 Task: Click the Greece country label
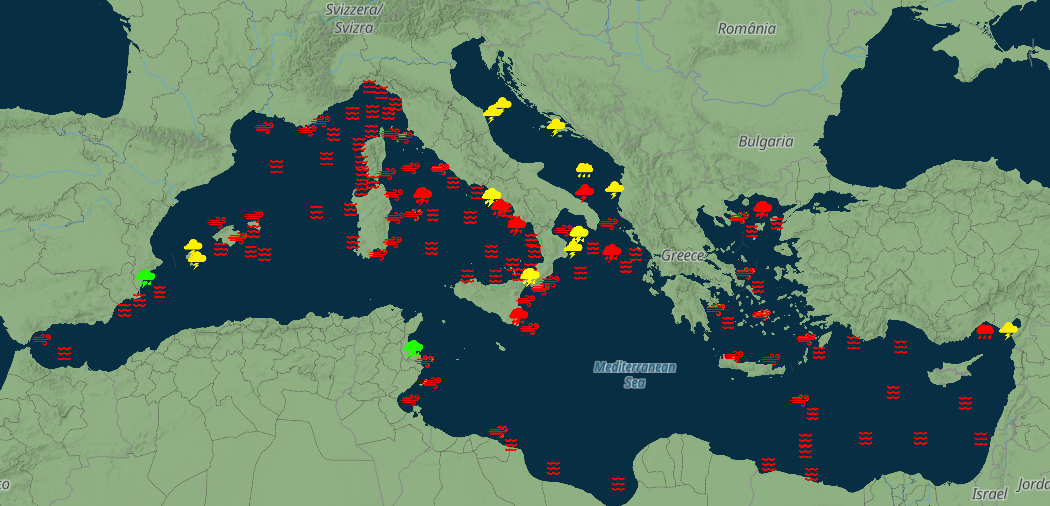(683, 256)
